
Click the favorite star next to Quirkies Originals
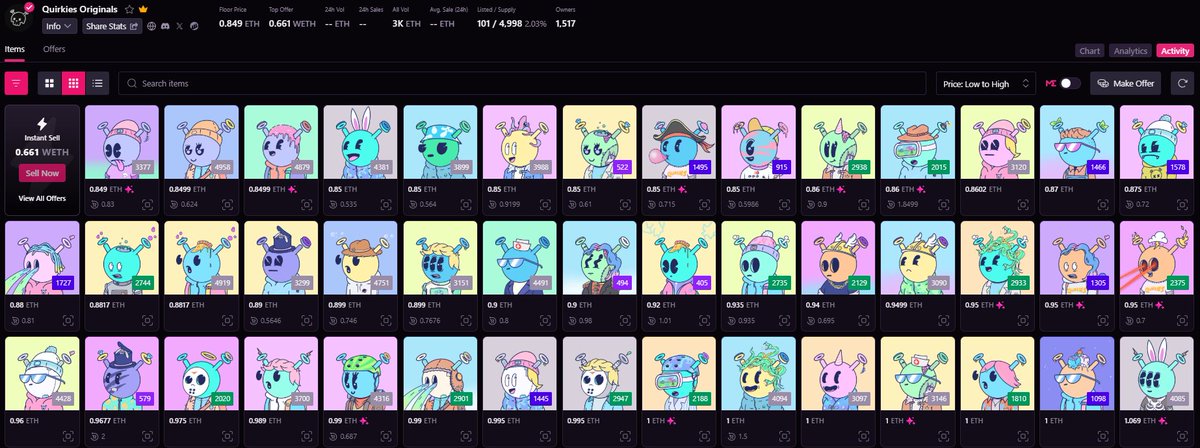(129, 8)
